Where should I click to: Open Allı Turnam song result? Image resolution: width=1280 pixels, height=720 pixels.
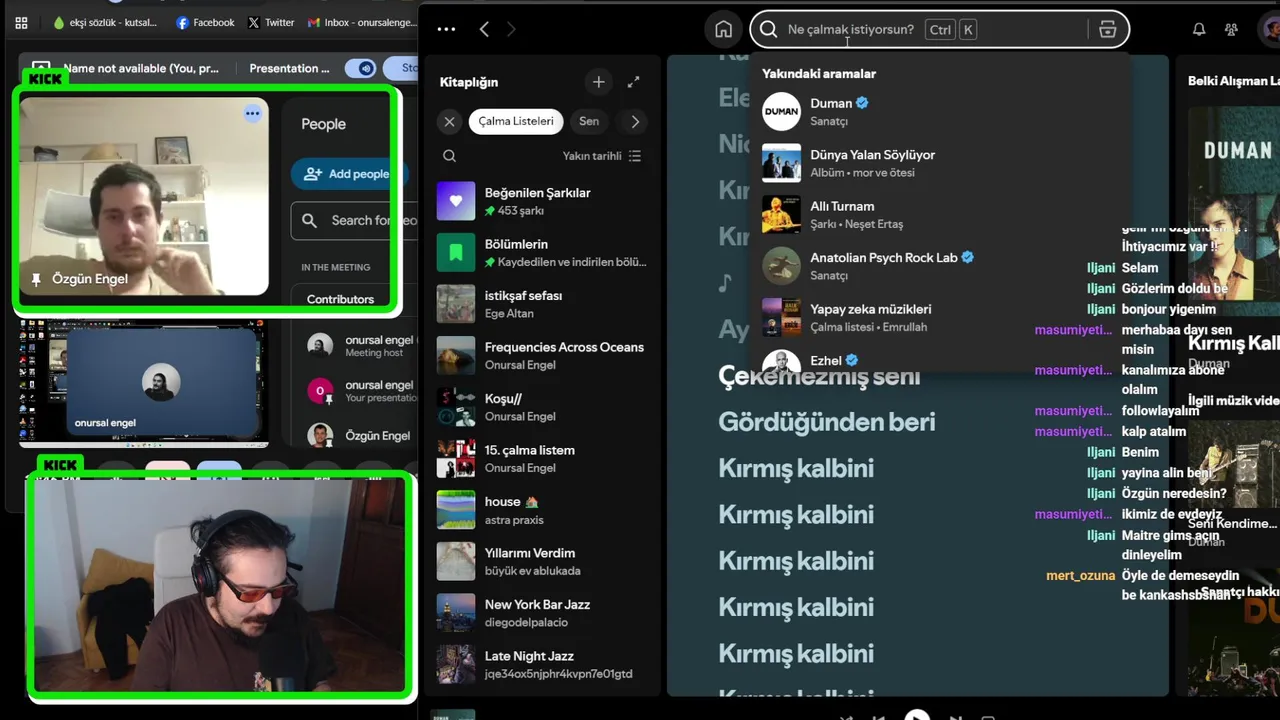940,214
